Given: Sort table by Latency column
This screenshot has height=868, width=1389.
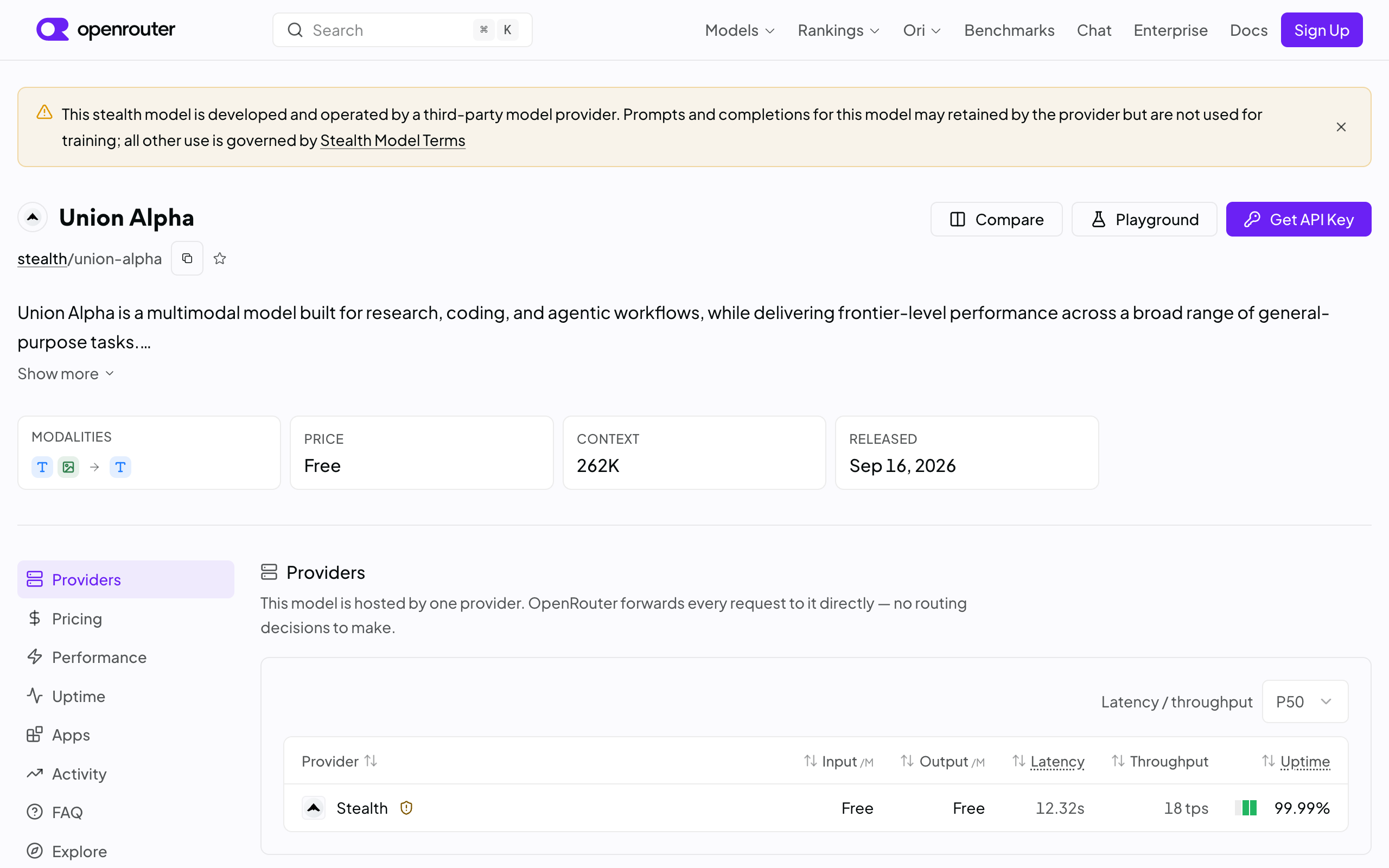Looking at the screenshot, I should click(x=1048, y=761).
